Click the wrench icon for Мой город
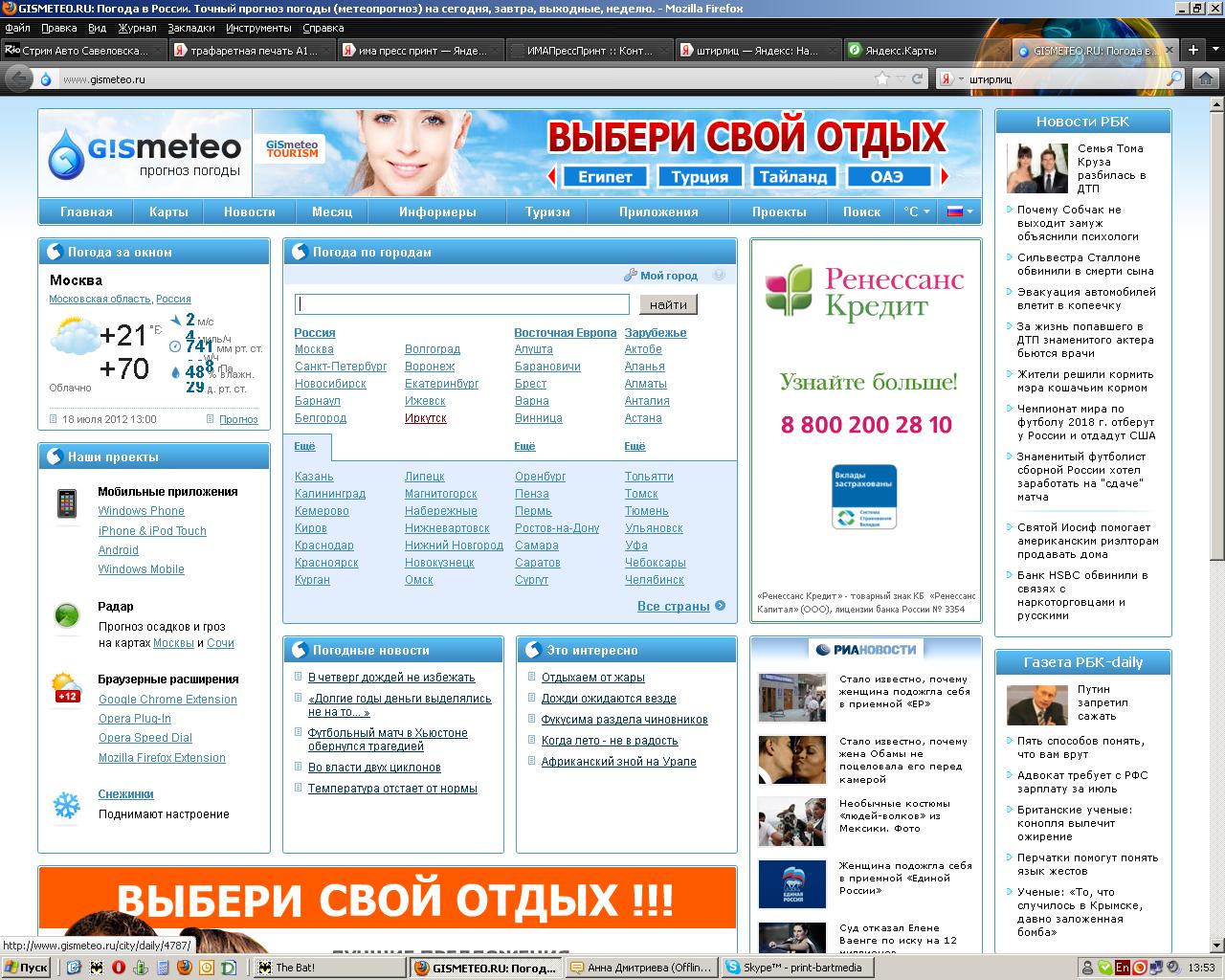This screenshot has height=980, width=1225. [630, 275]
